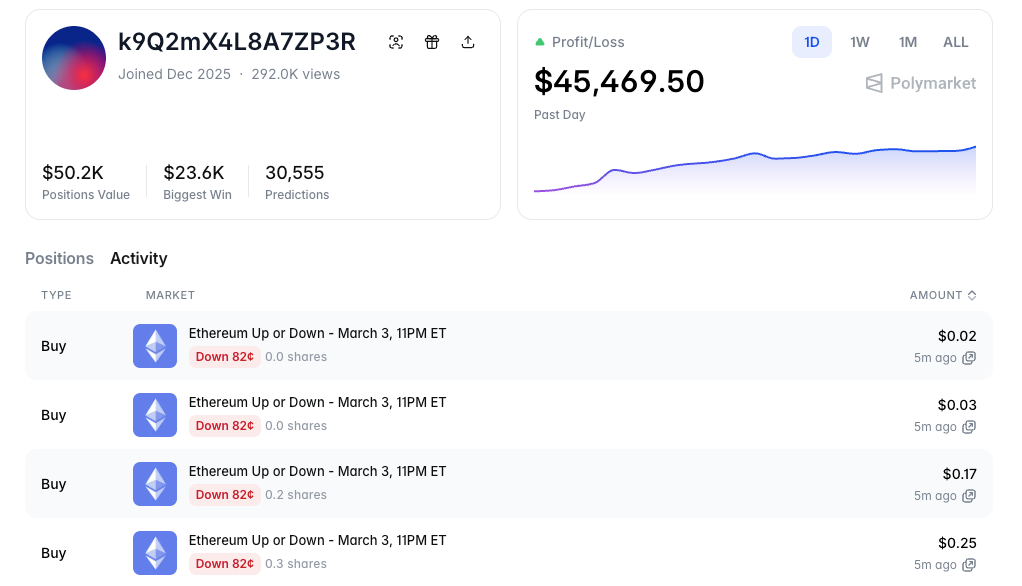This screenshot has height=586, width=1022.
Task: Show ALL time profit/loss
Action: (956, 42)
